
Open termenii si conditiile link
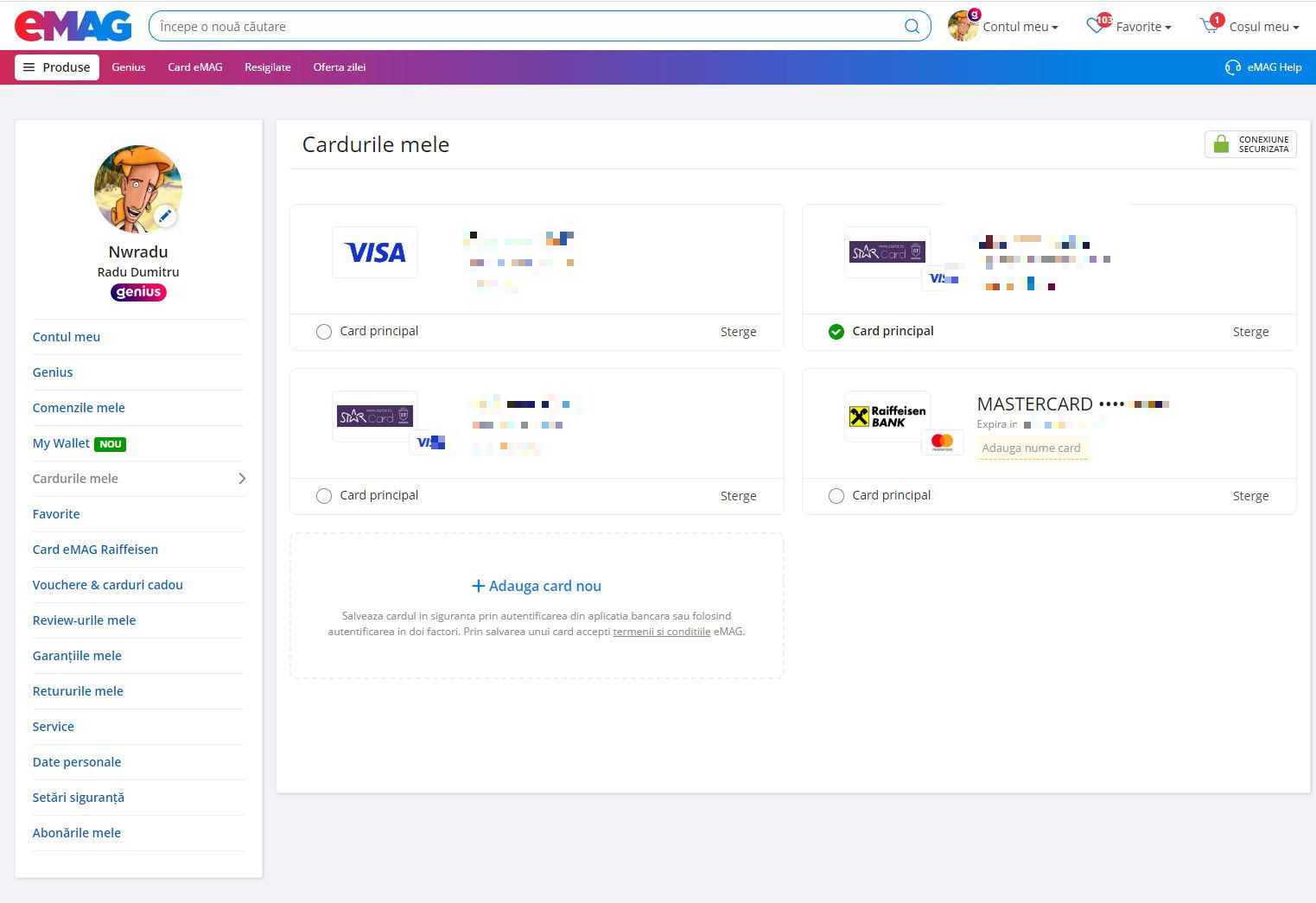[662, 632]
